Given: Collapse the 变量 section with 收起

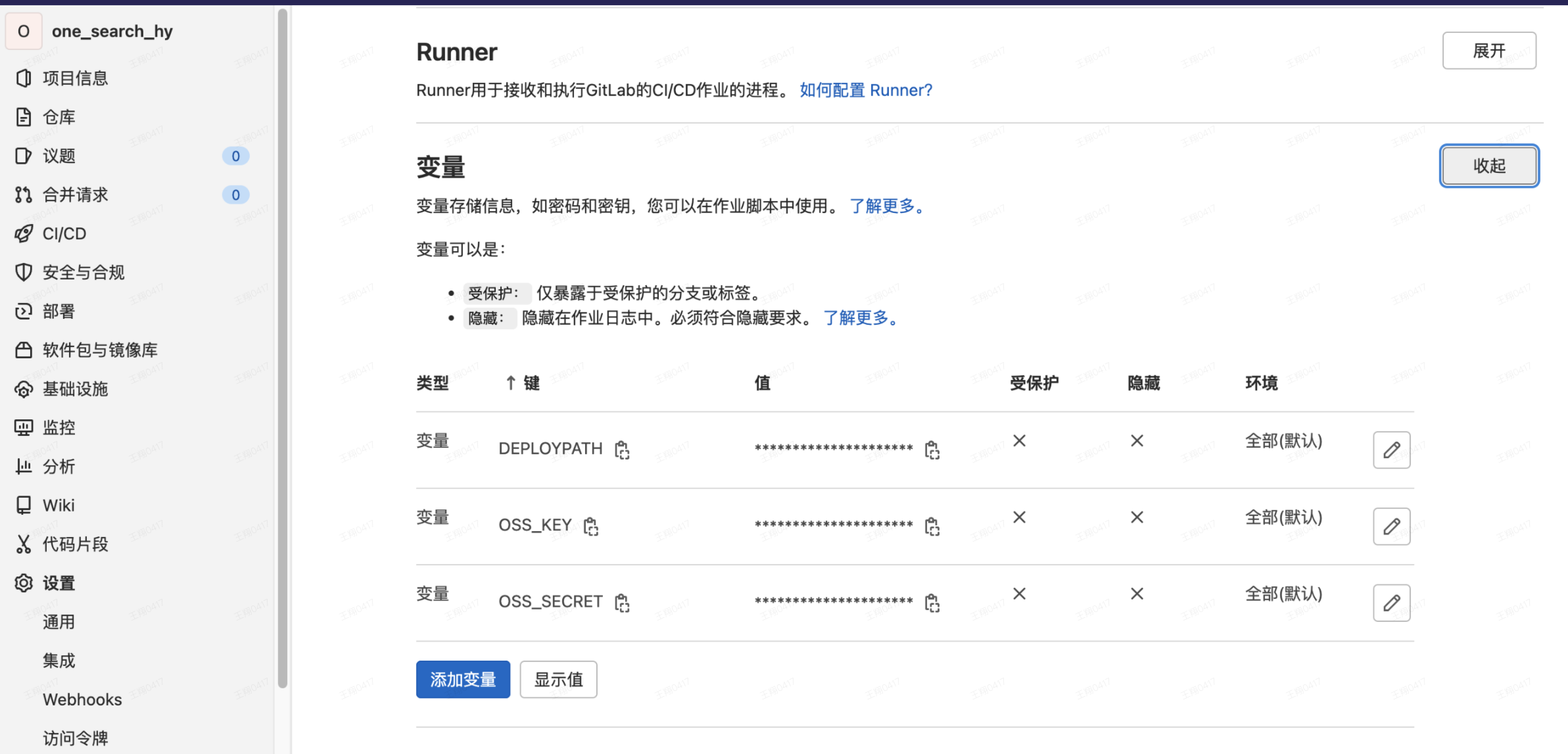Looking at the screenshot, I should coord(1489,166).
